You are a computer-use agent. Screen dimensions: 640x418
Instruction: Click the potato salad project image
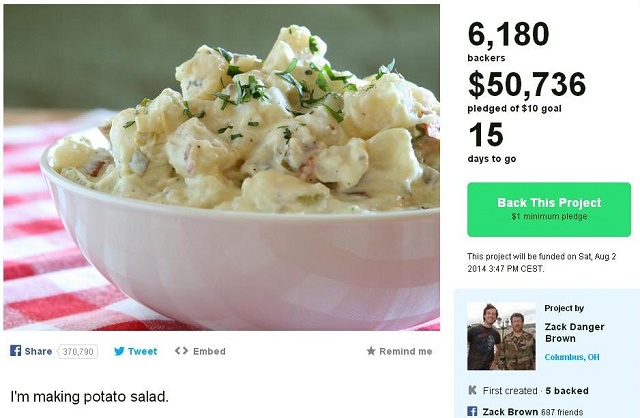coord(221,166)
